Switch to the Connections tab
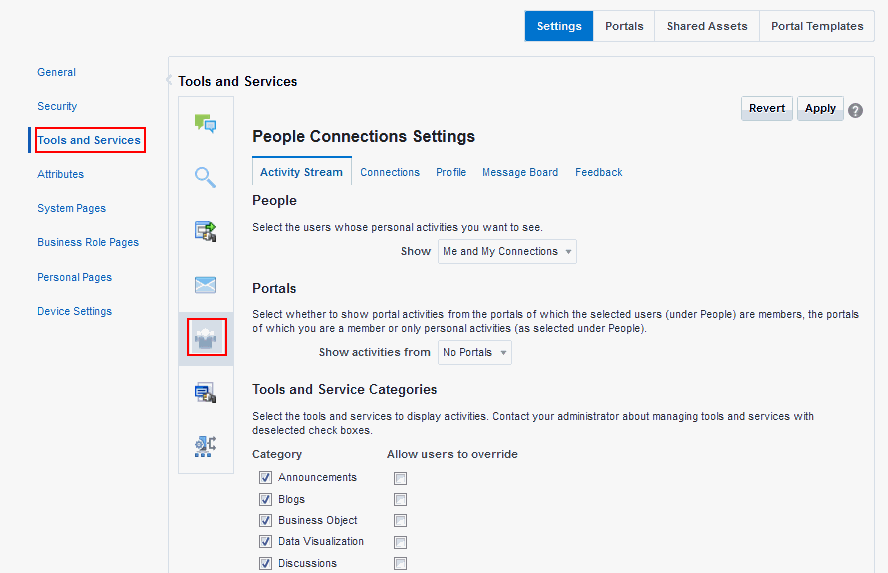Viewport: 888px width, 573px height. [390, 172]
